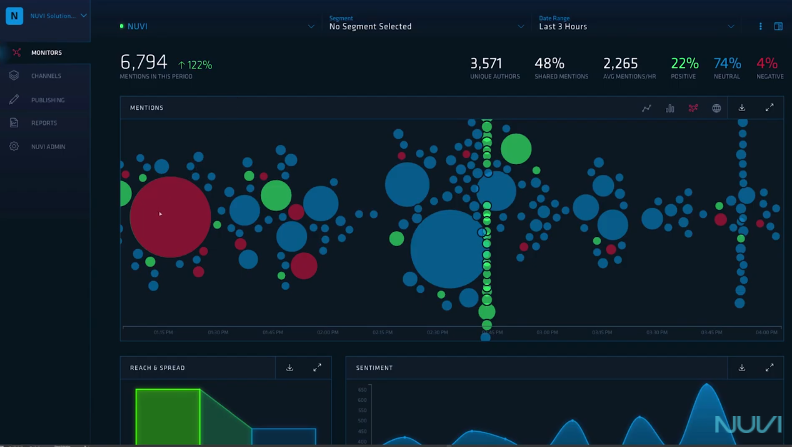Switch Mentions panel to bar chart view

[x=670, y=108]
